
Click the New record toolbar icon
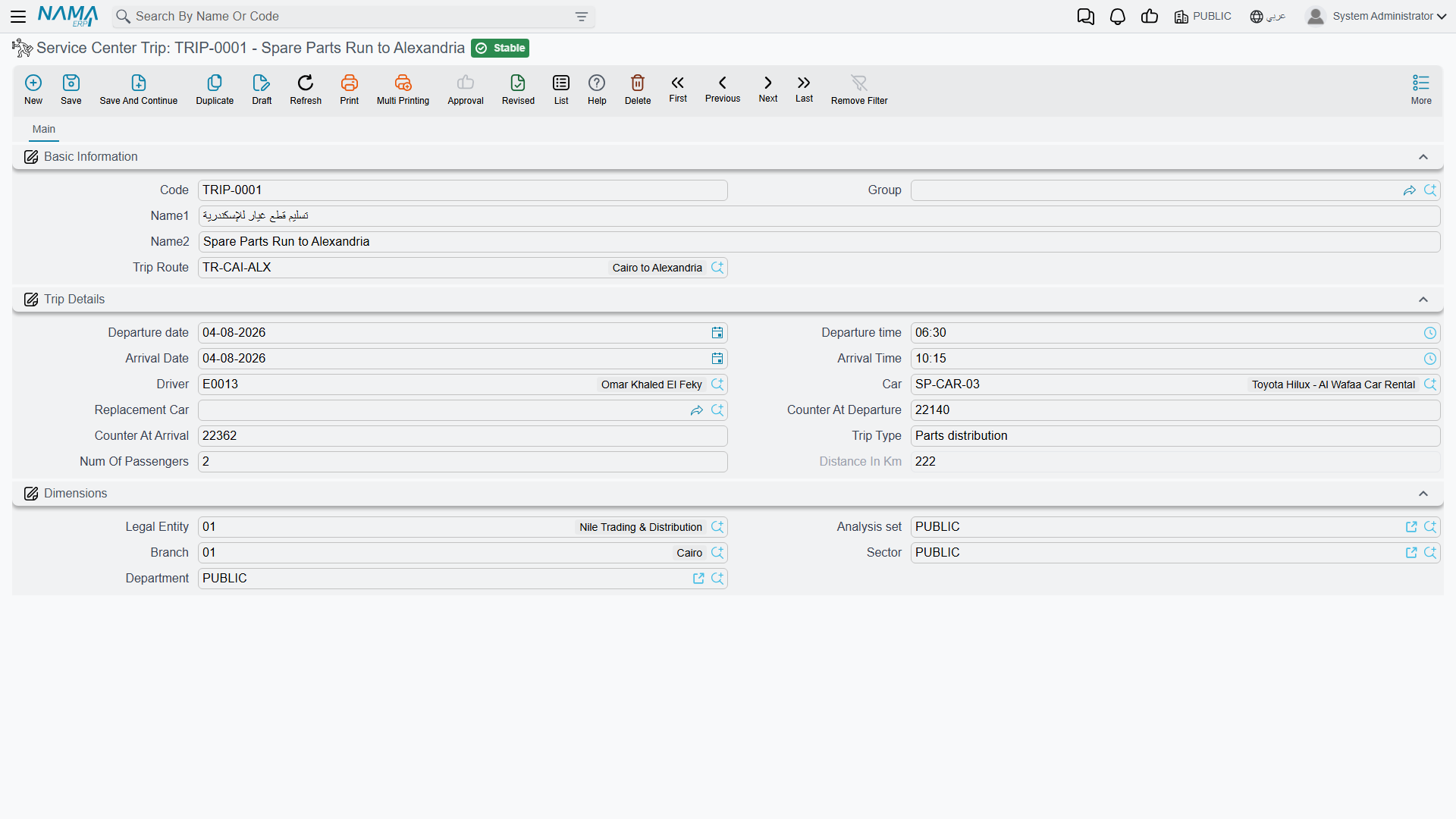33,89
